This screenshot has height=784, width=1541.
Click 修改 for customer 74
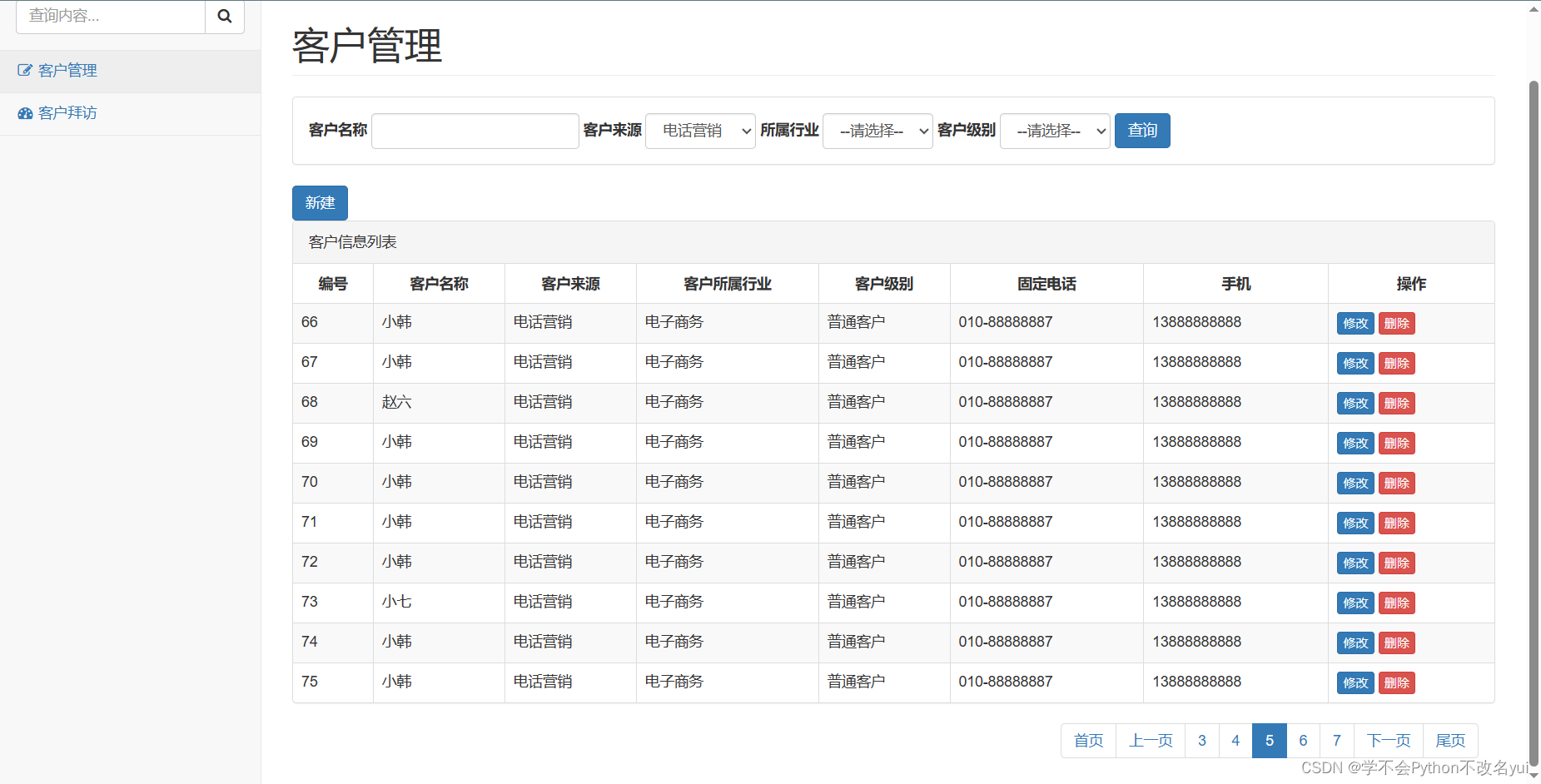(x=1355, y=643)
